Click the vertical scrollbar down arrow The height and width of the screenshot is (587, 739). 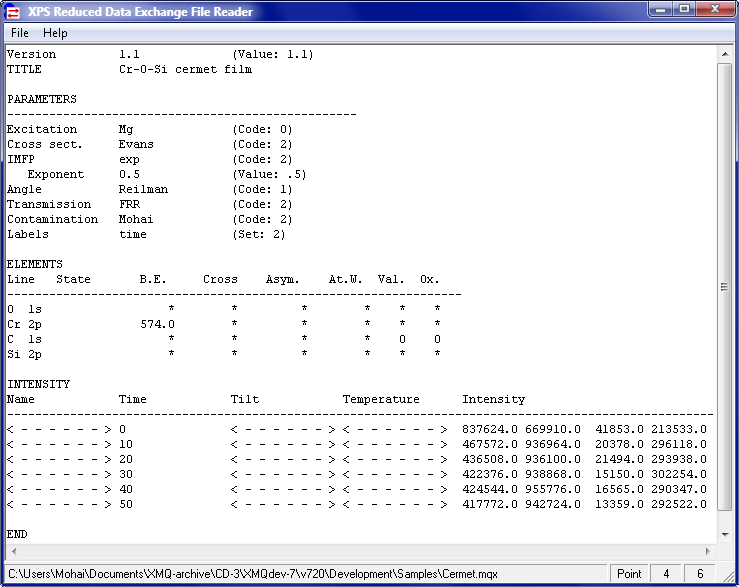[x=724, y=537]
